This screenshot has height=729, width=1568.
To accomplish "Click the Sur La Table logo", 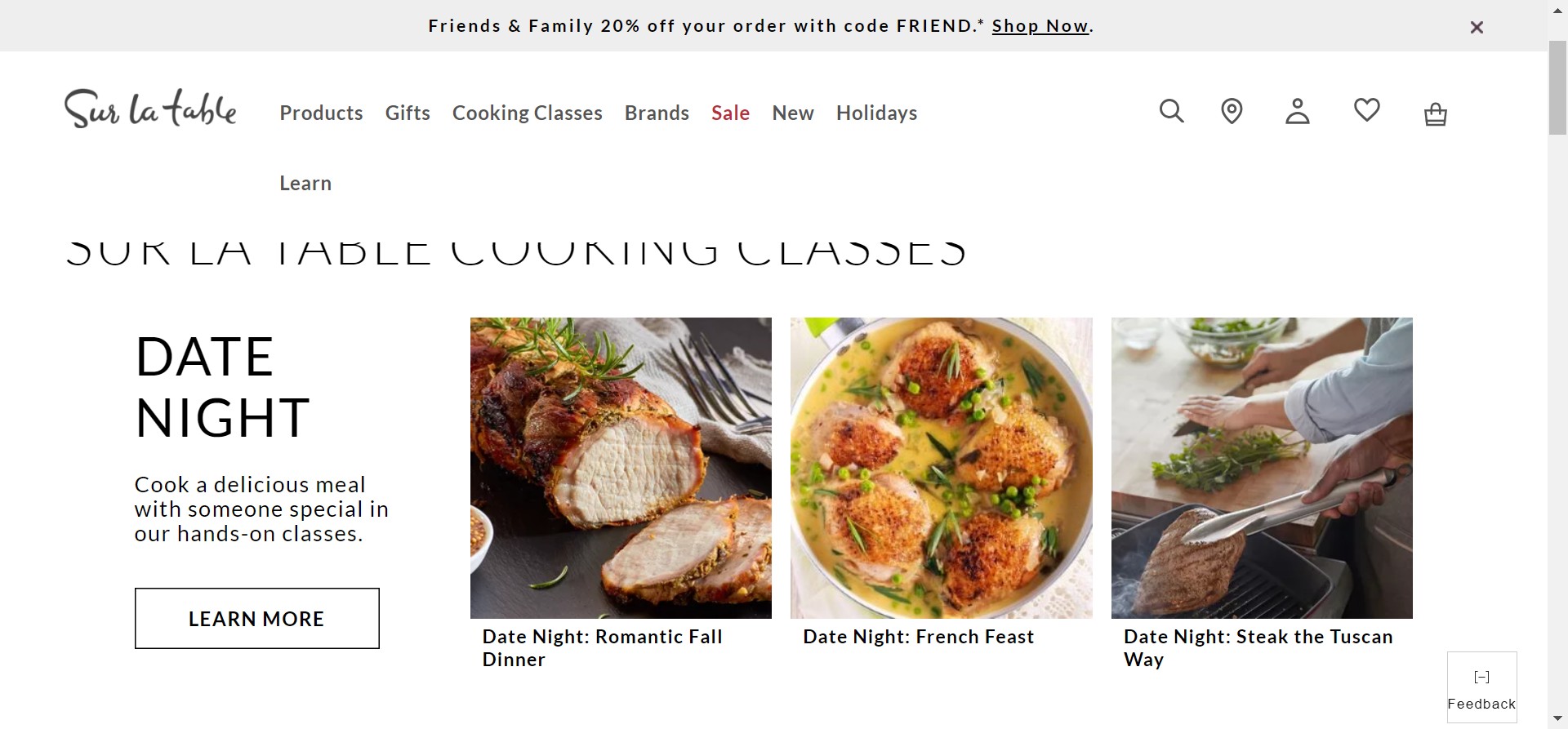I will [150, 109].
